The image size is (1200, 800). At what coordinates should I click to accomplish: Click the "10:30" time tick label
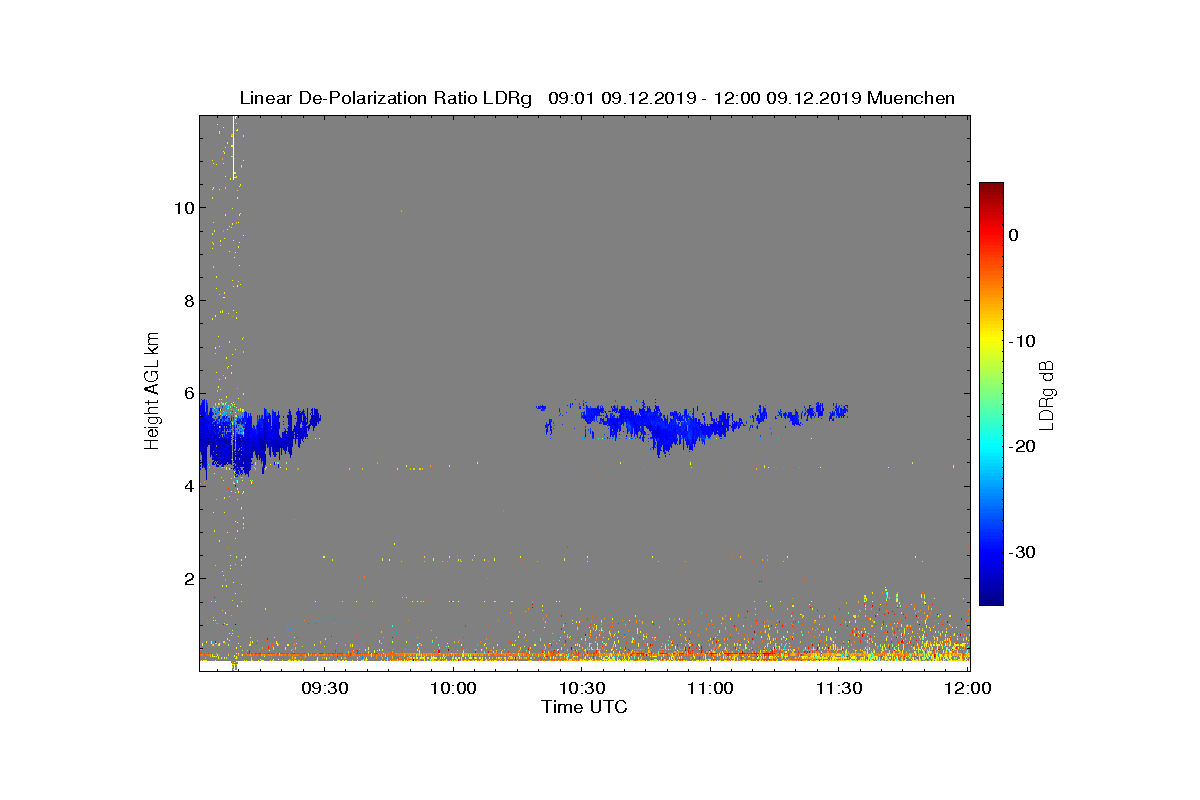pyautogui.click(x=582, y=688)
